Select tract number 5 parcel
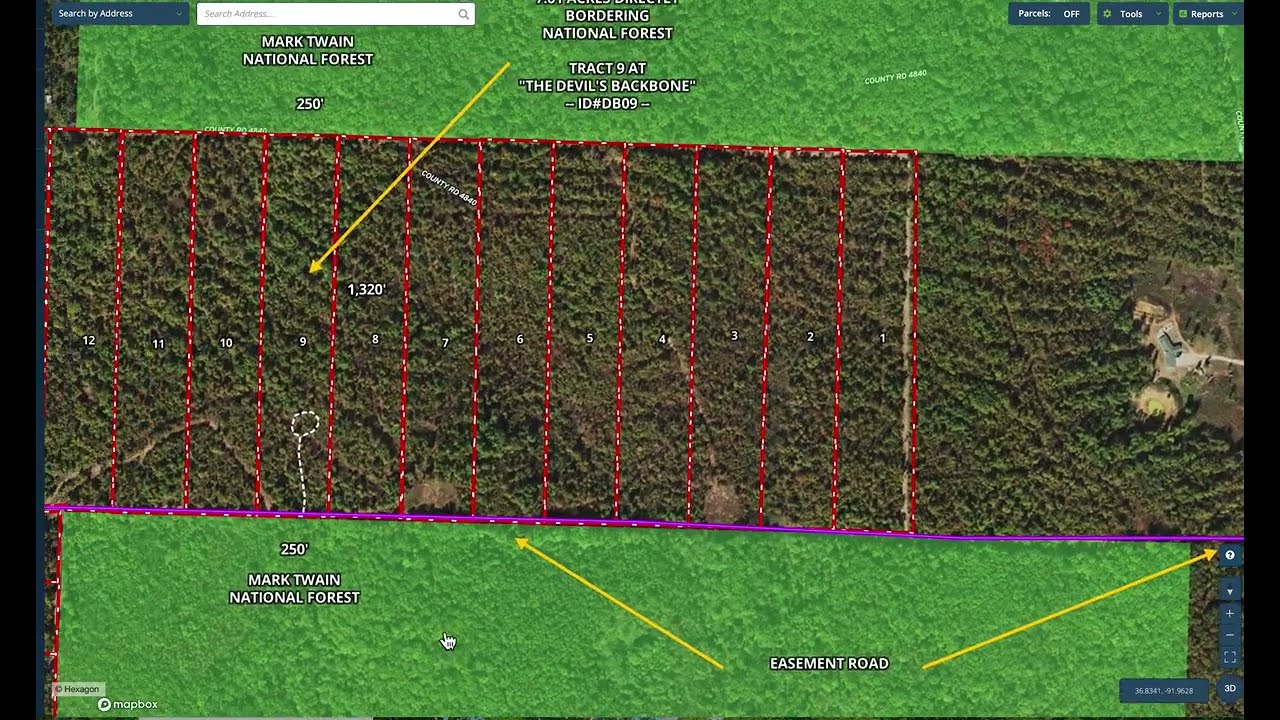Image resolution: width=1280 pixels, height=720 pixels. point(590,338)
